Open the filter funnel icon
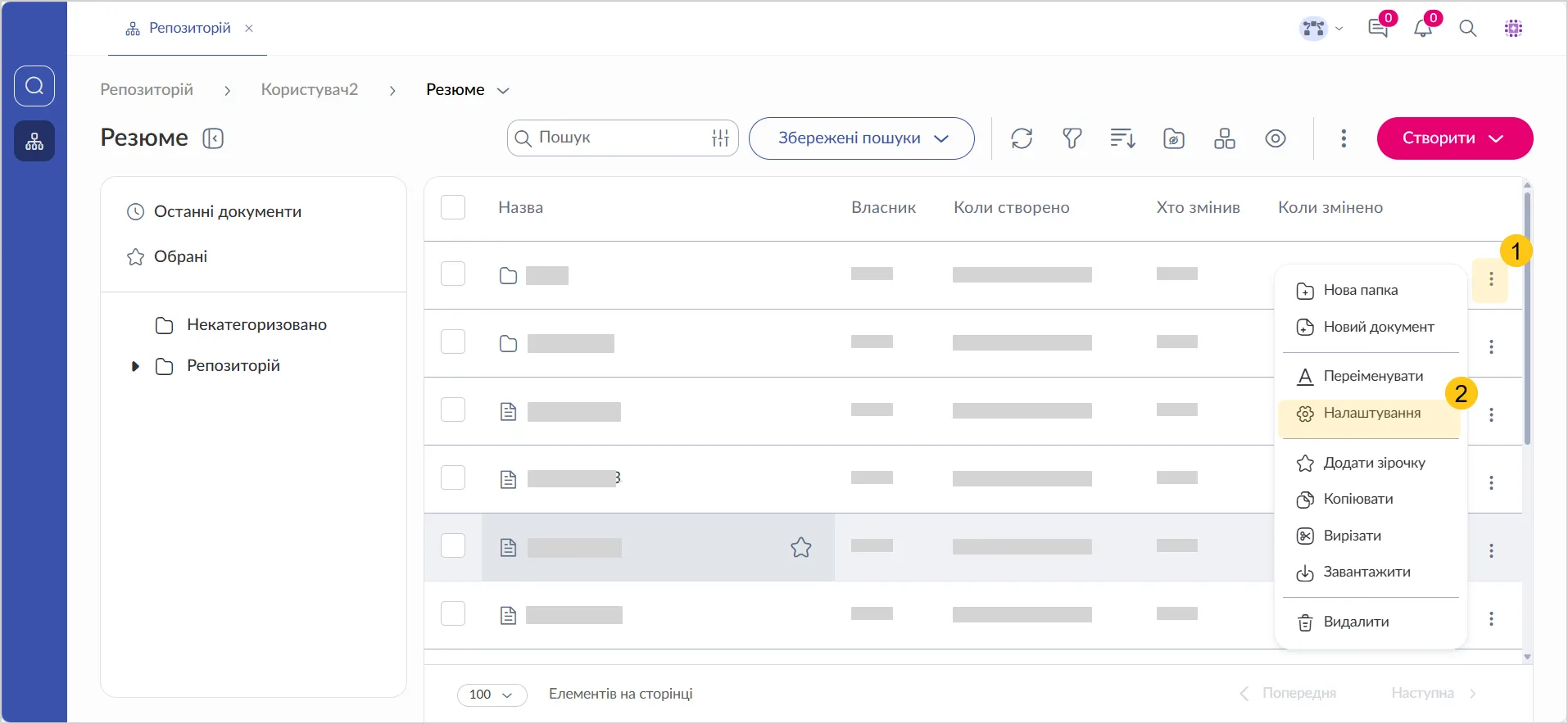Image resolution: width=1568 pixels, height=724 pixels. (1072, 138)
